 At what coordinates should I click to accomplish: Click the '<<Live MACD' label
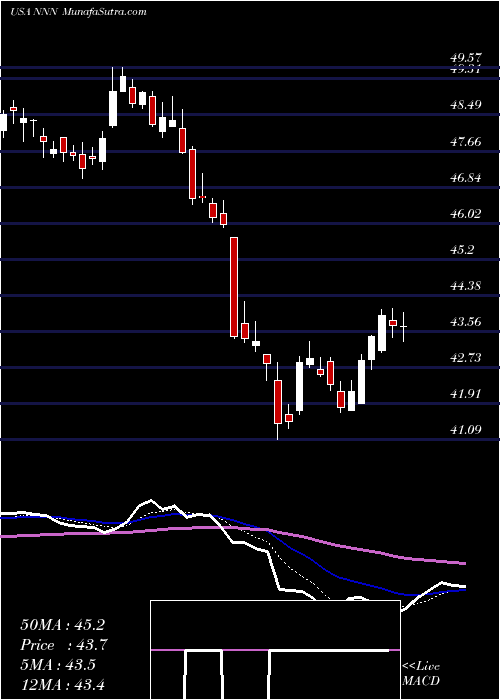421,674
